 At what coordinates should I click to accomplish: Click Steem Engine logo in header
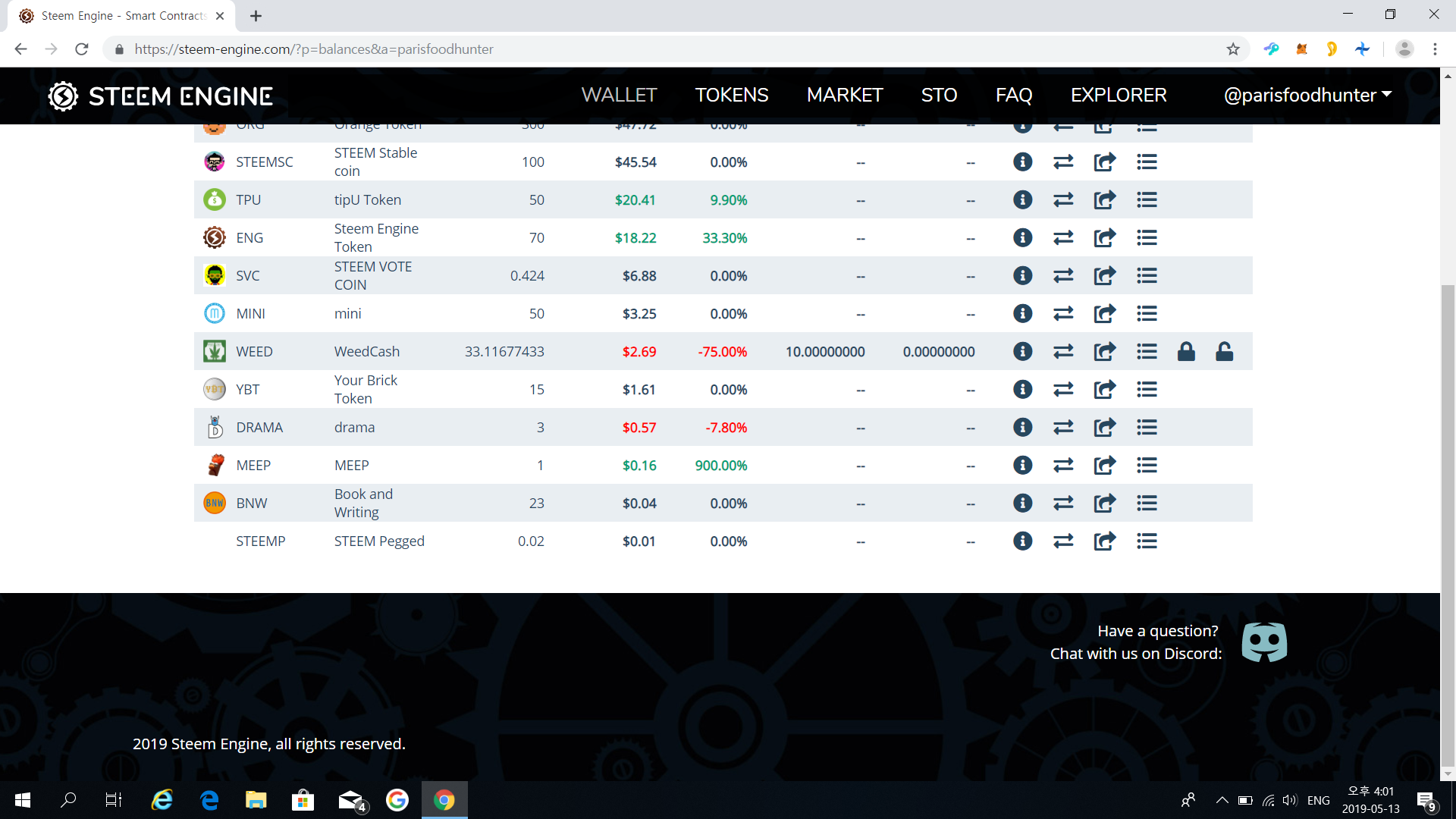[x=160, y=96]
